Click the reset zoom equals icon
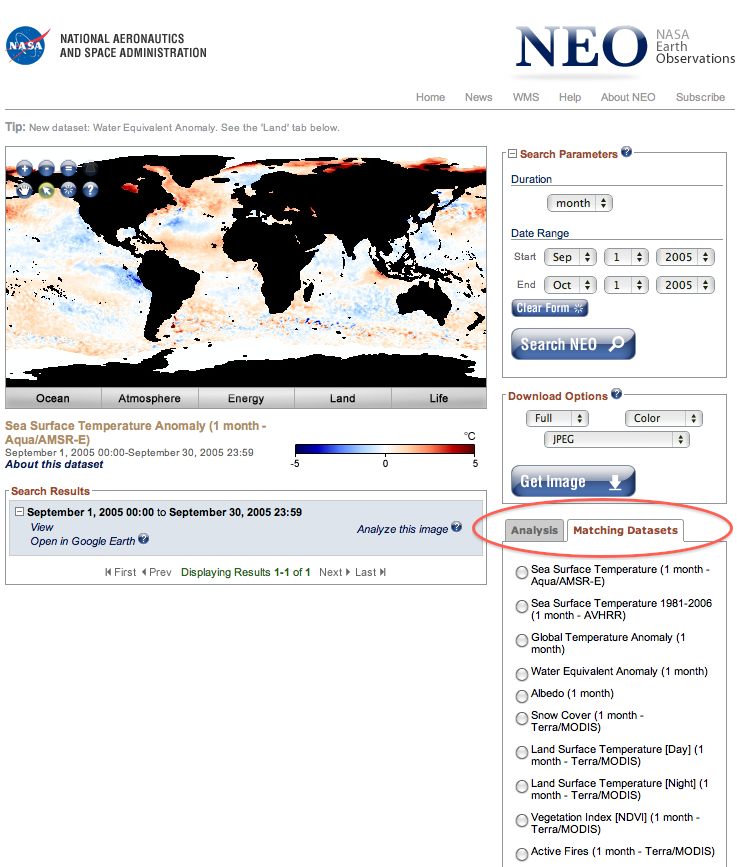Screen dimensions: 737x867 (68, 168)
